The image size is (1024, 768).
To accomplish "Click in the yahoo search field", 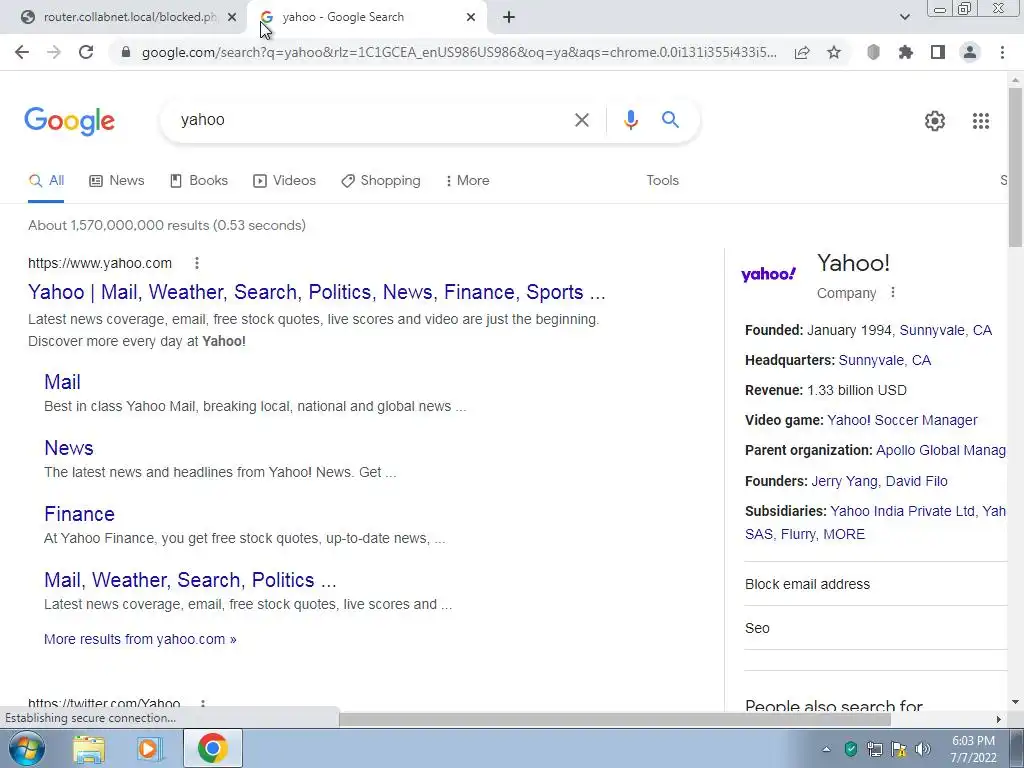I will 366,120.
